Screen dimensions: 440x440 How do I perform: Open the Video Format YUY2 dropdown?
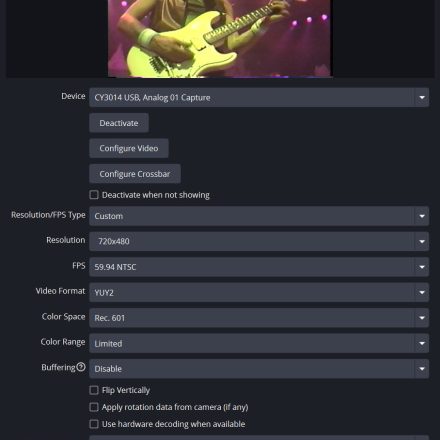[259, 292]
